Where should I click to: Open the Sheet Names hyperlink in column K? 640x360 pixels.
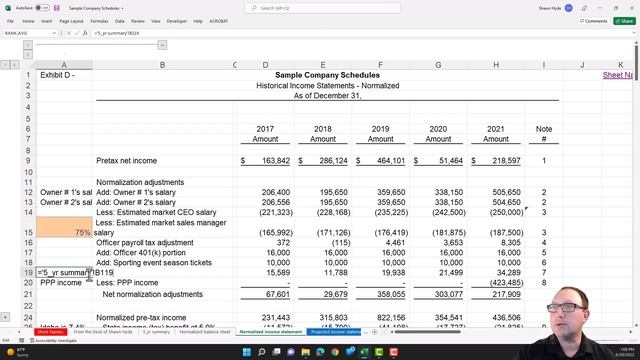(618, 75)
